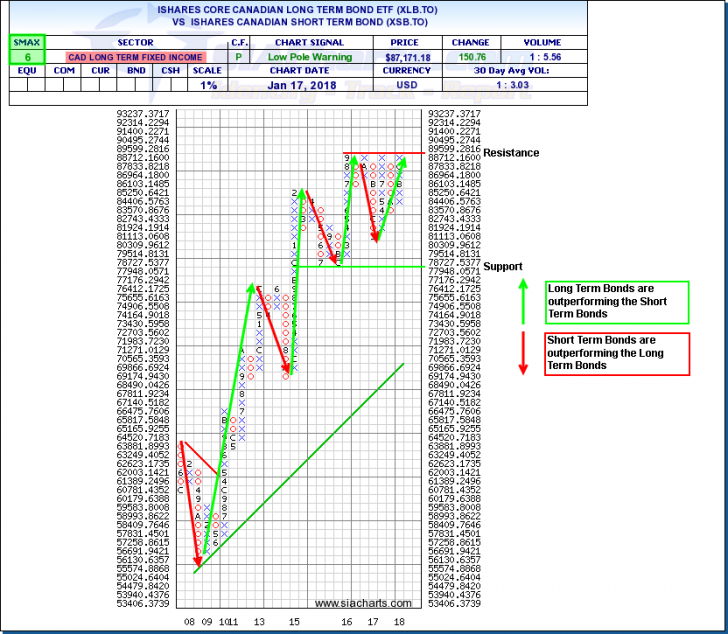Viewport: 728px width, 634px height.
Task: Click the CHART DATE header
Action: tap(299, 71)
